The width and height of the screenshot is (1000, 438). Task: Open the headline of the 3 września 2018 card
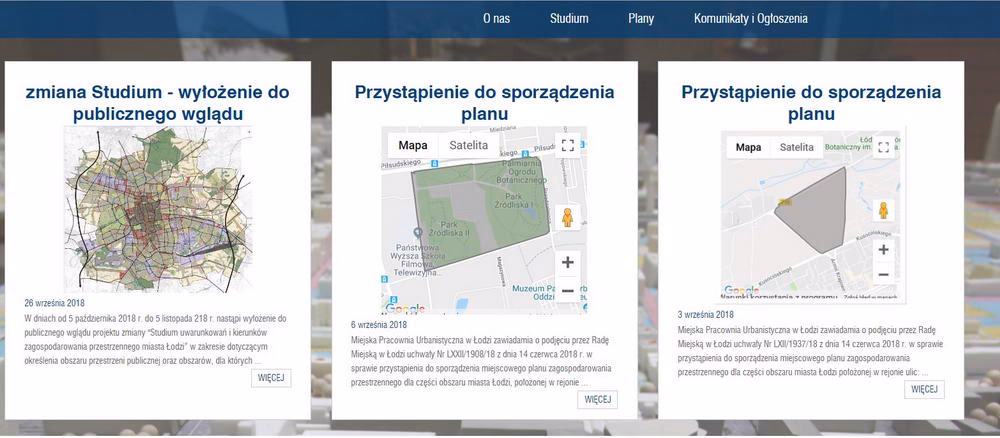tap(811, 103)
